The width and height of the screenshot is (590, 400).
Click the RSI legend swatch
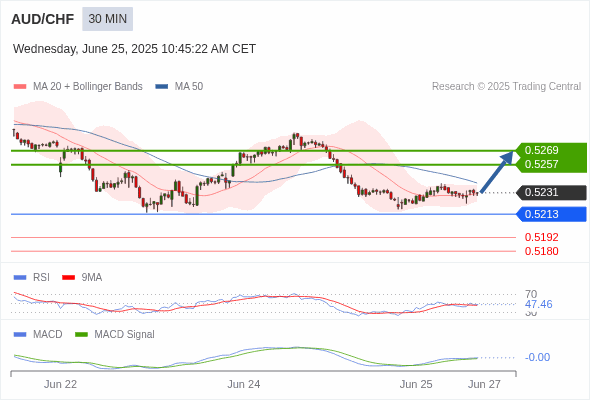tap(20, 278)
